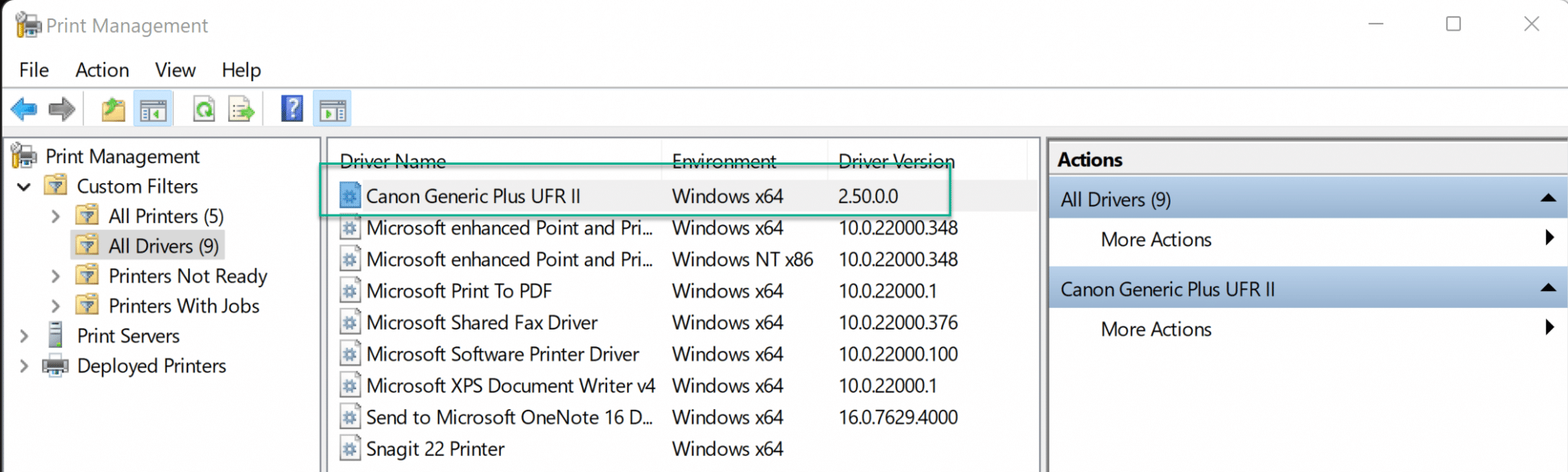The height and width of the screenshot is (472, 1568).
Task: Open More Actions under All Drivers
Action: [x=1156, y=240]
